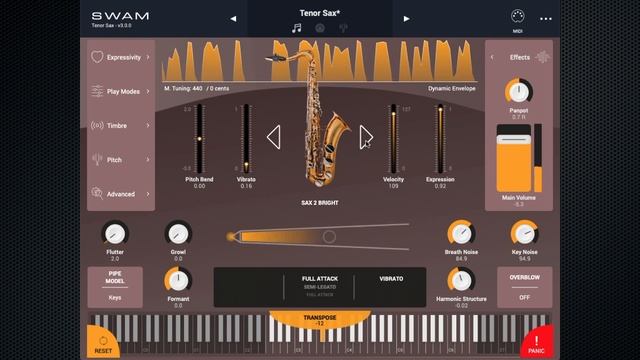Click the SAX 2 BRIGHT model name
Image resolution: width=640 pixels, height=360 pixels.
tap(320, 203)
